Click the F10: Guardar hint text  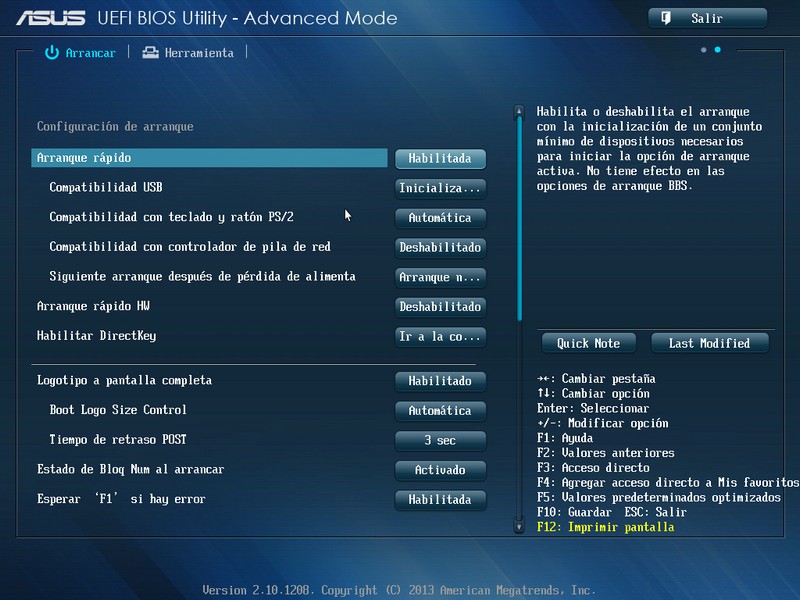point(573,512)
